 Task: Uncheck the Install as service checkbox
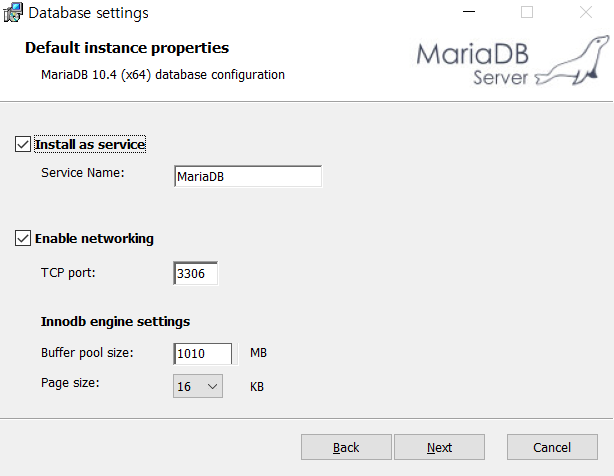pyautogui.click(x=23, y=144)
